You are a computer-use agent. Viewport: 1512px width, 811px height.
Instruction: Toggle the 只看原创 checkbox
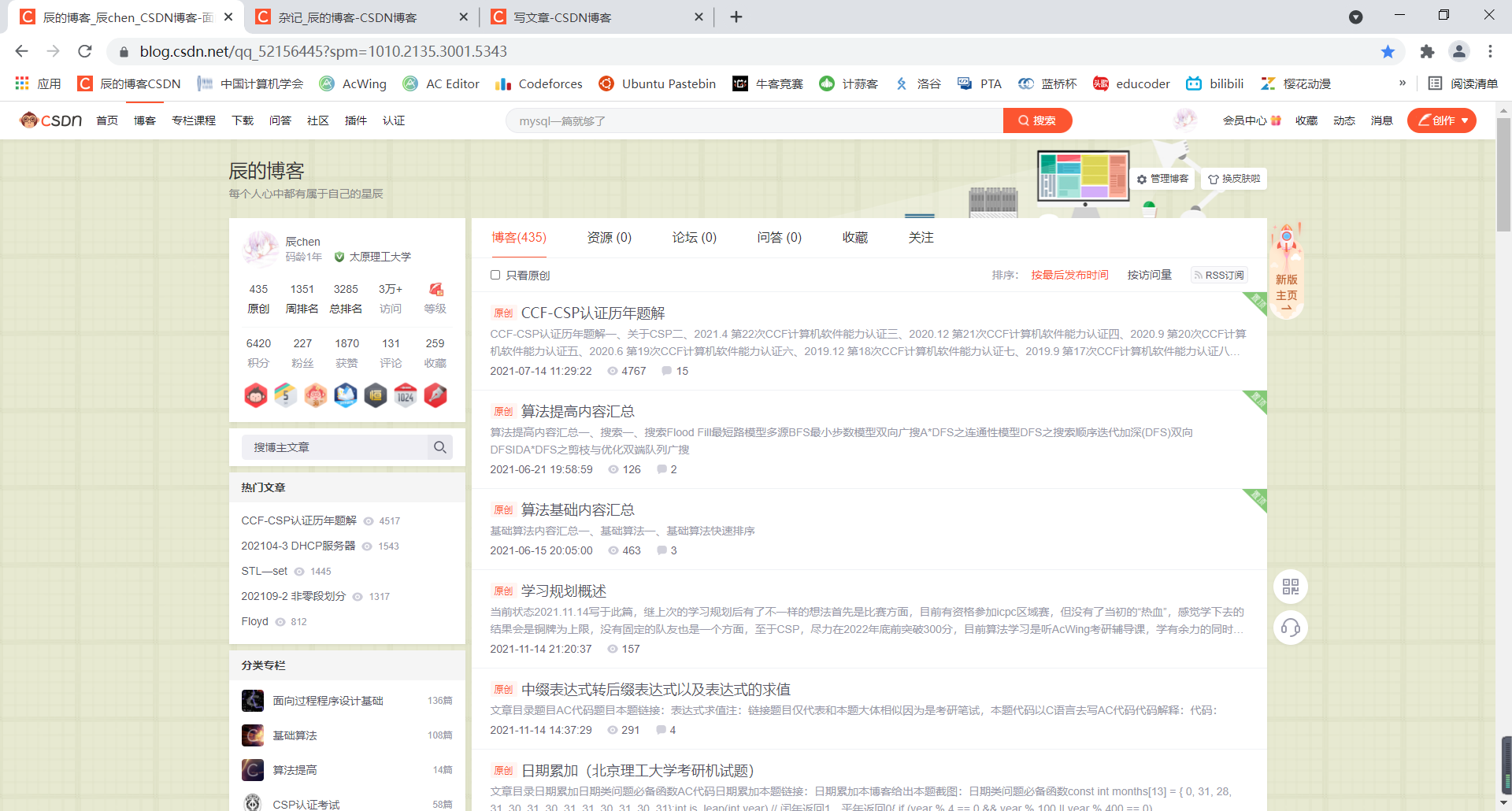point(495,275)
